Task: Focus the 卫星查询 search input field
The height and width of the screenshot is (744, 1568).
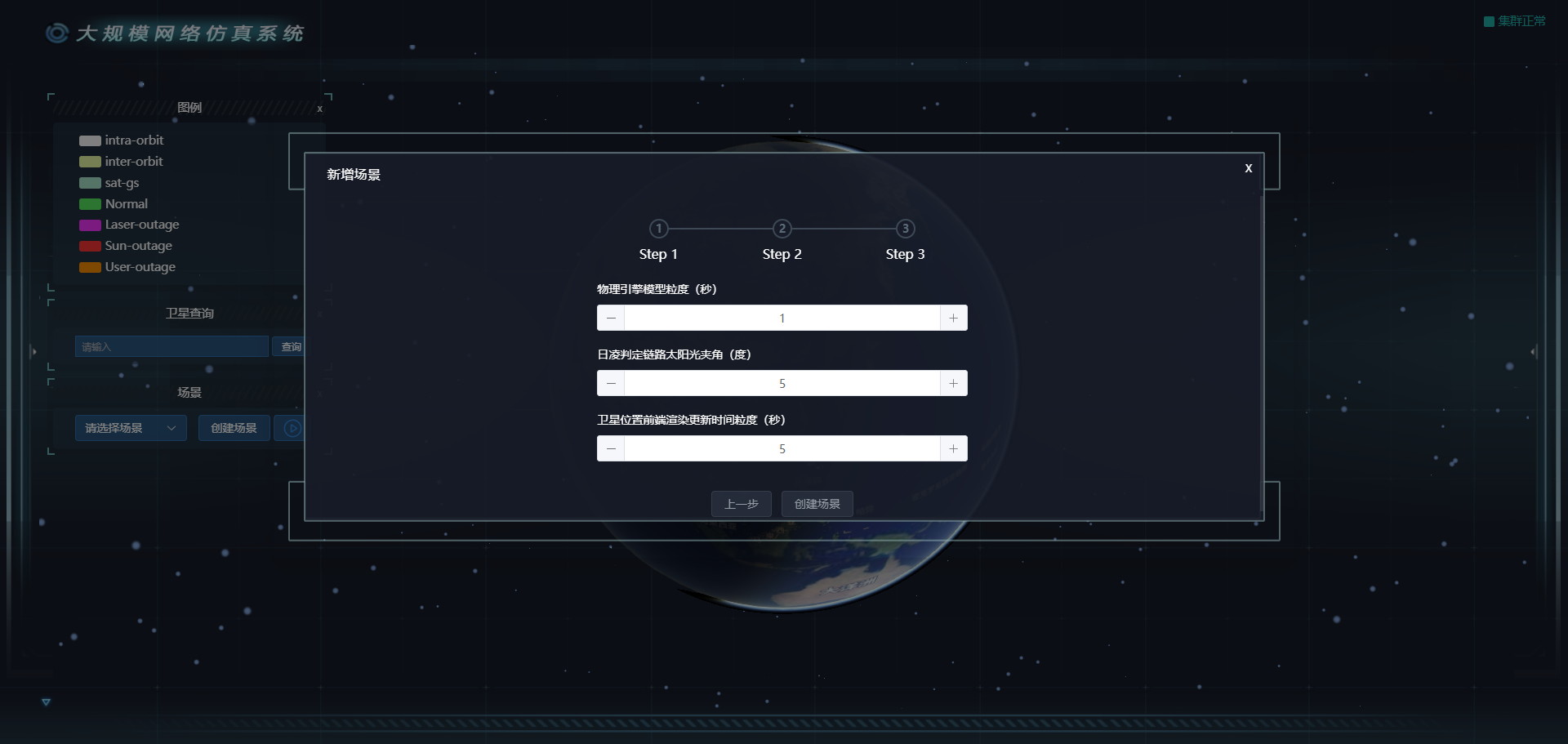Action: [171, 346]
